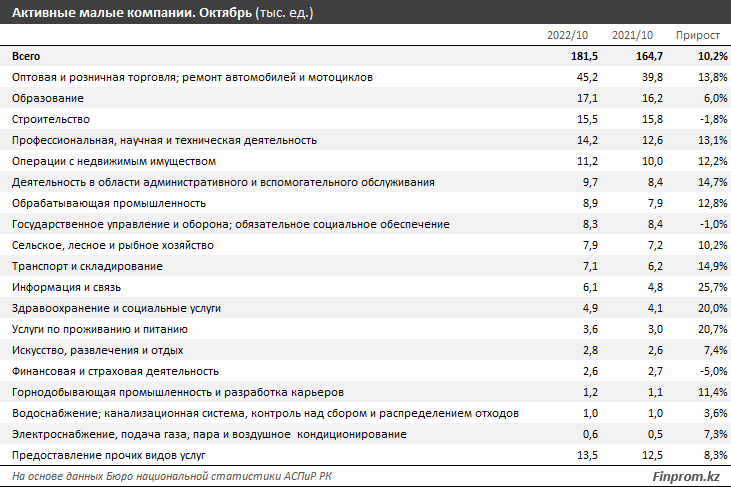
Task: Click the growth value 12,8%
Action: (x=712, y=203)
